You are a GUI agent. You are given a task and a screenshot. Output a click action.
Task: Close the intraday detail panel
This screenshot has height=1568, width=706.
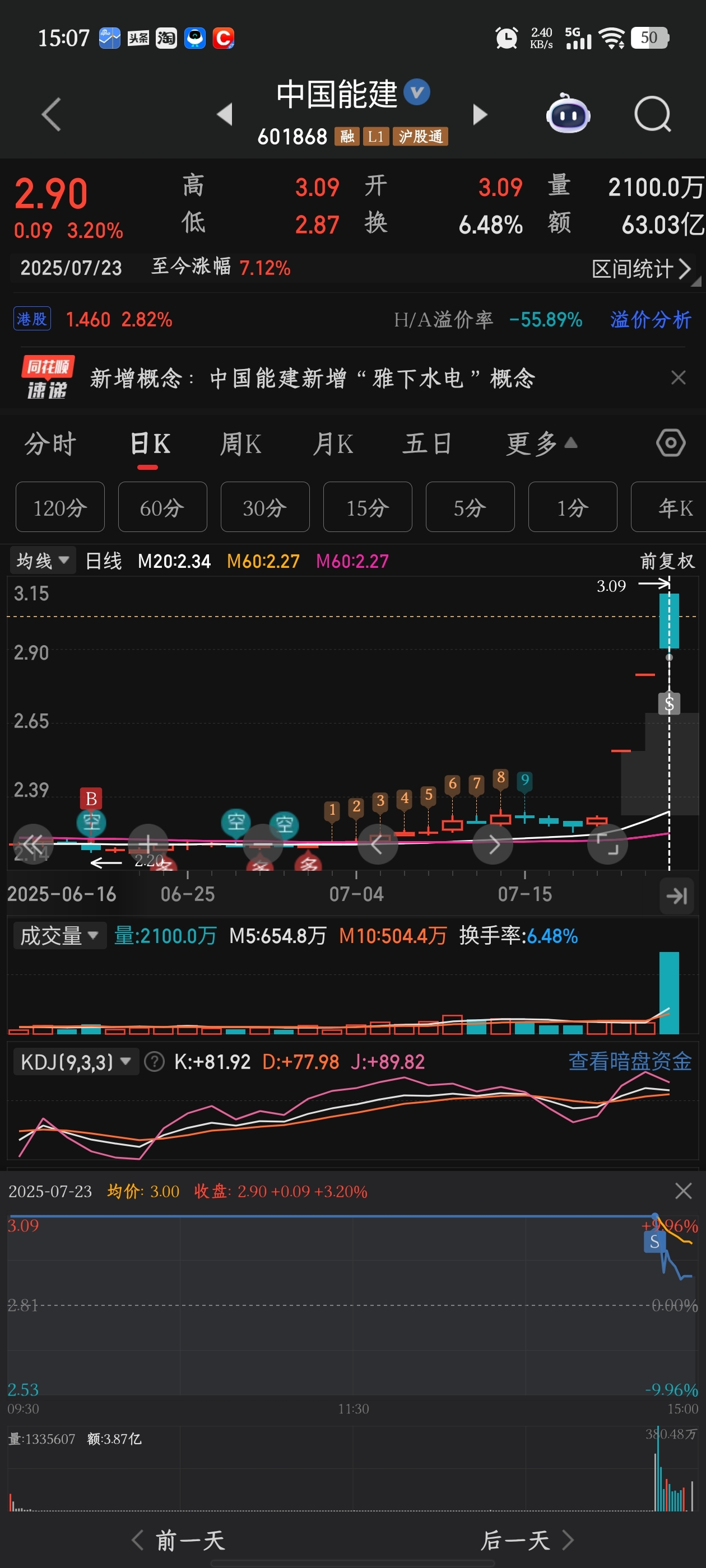coord(684,1191)
